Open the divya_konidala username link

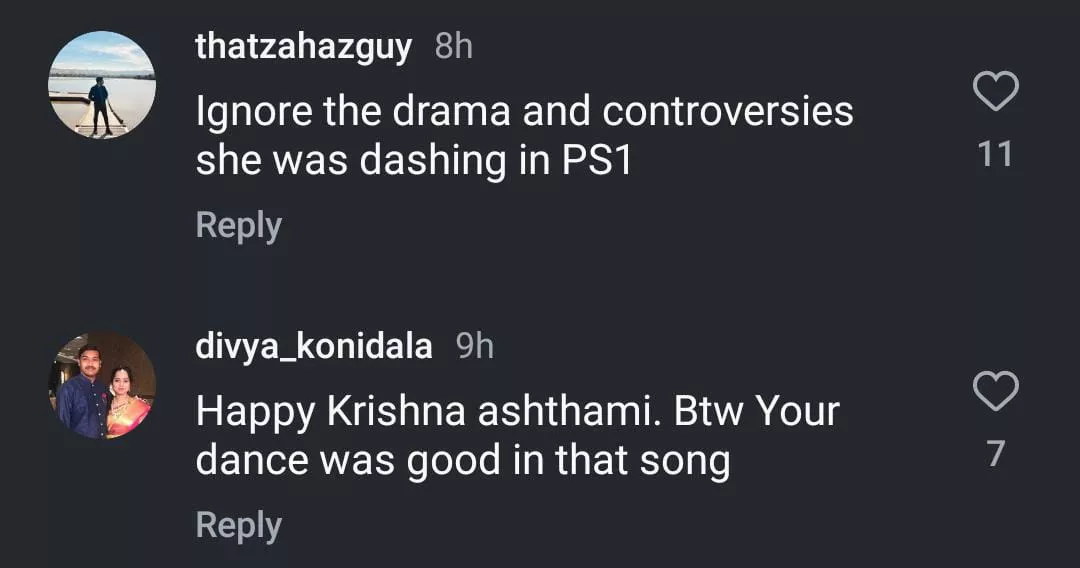[x=314, y=346]
